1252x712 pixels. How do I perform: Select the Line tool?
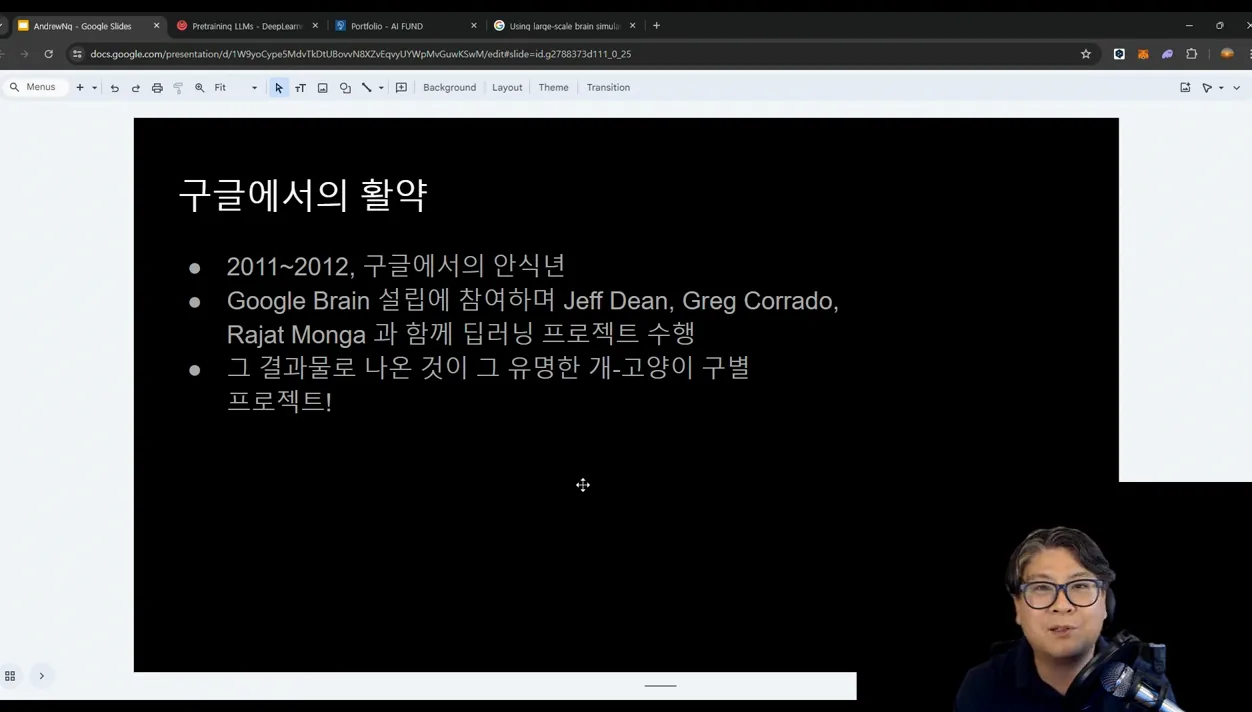367,88
